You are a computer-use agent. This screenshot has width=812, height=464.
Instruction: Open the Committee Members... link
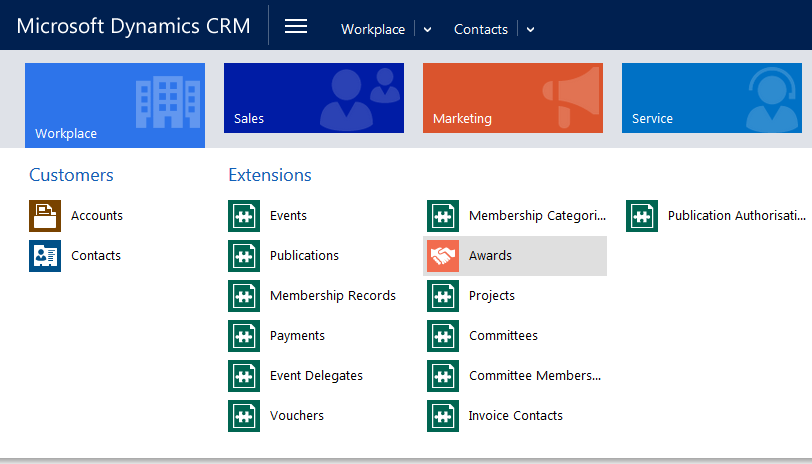click(535, 375)
